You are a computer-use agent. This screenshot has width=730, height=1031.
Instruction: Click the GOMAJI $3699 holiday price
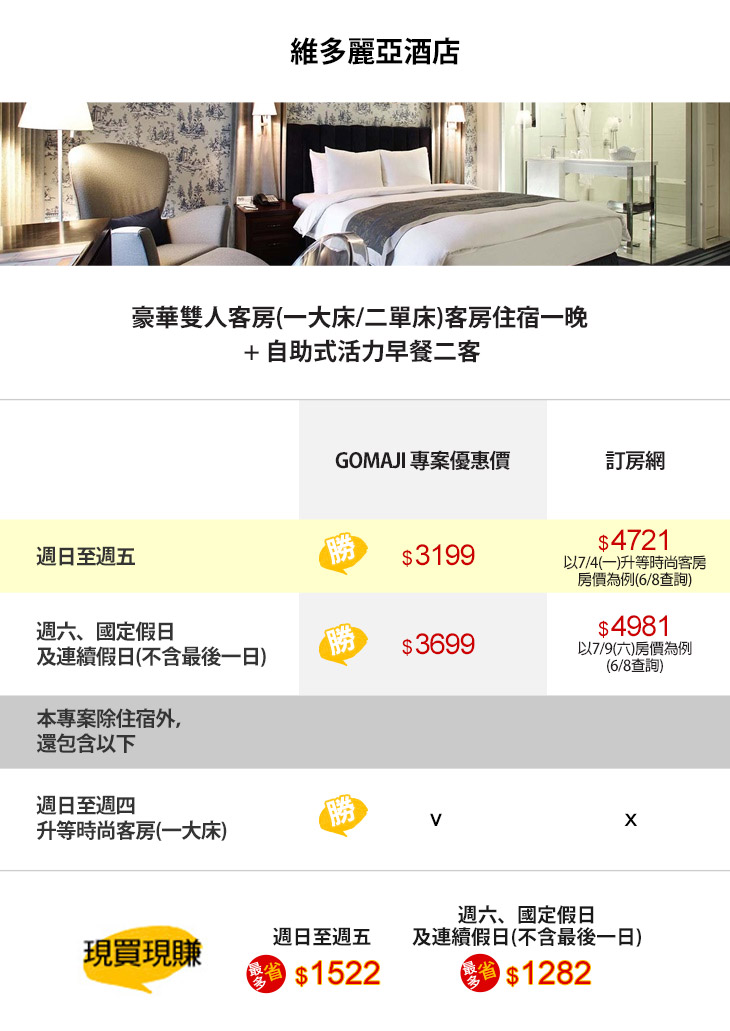(x=438, y=646)
